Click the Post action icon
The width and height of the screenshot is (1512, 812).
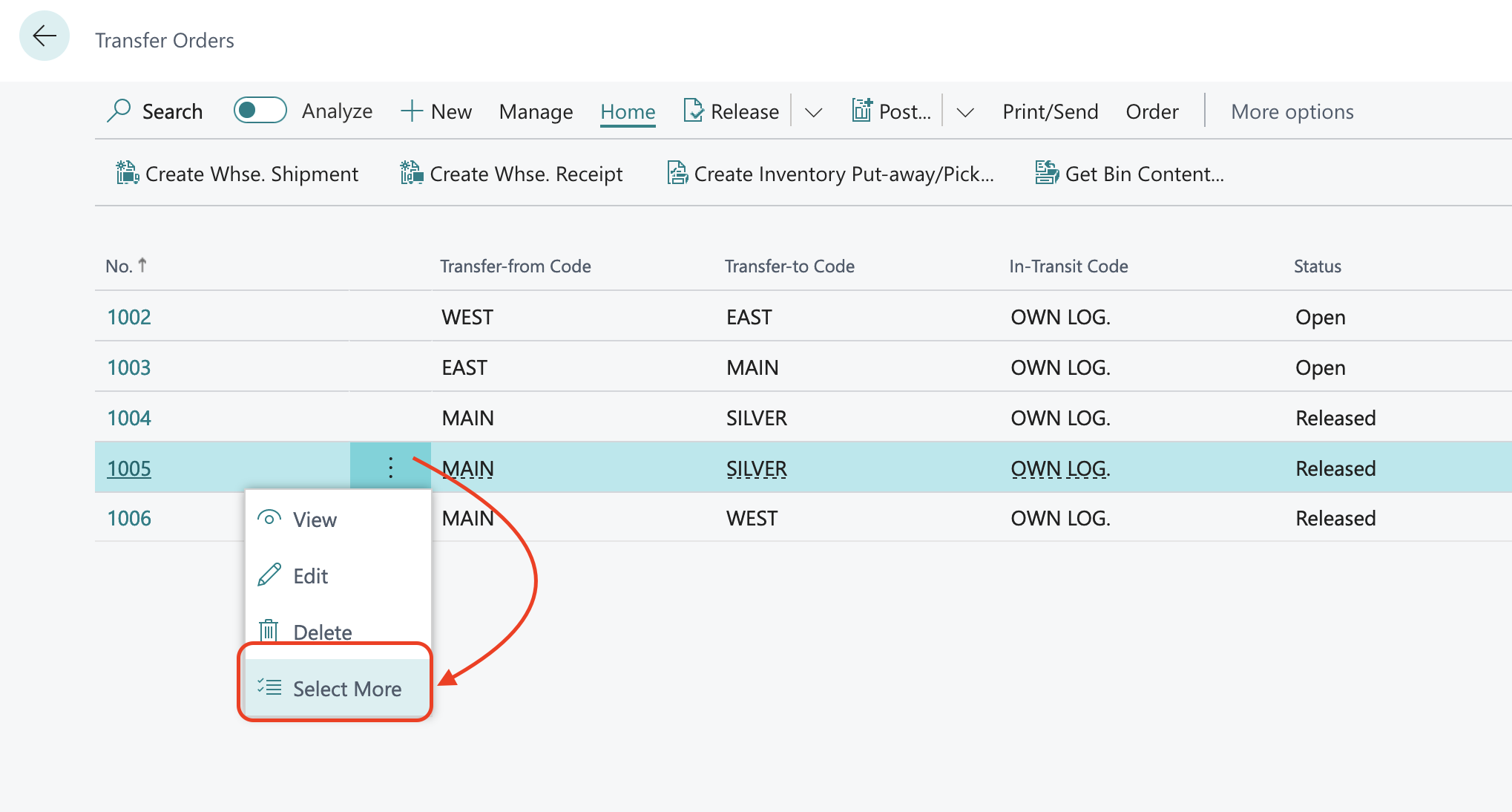pyautogui.click(x=861, y=111)
